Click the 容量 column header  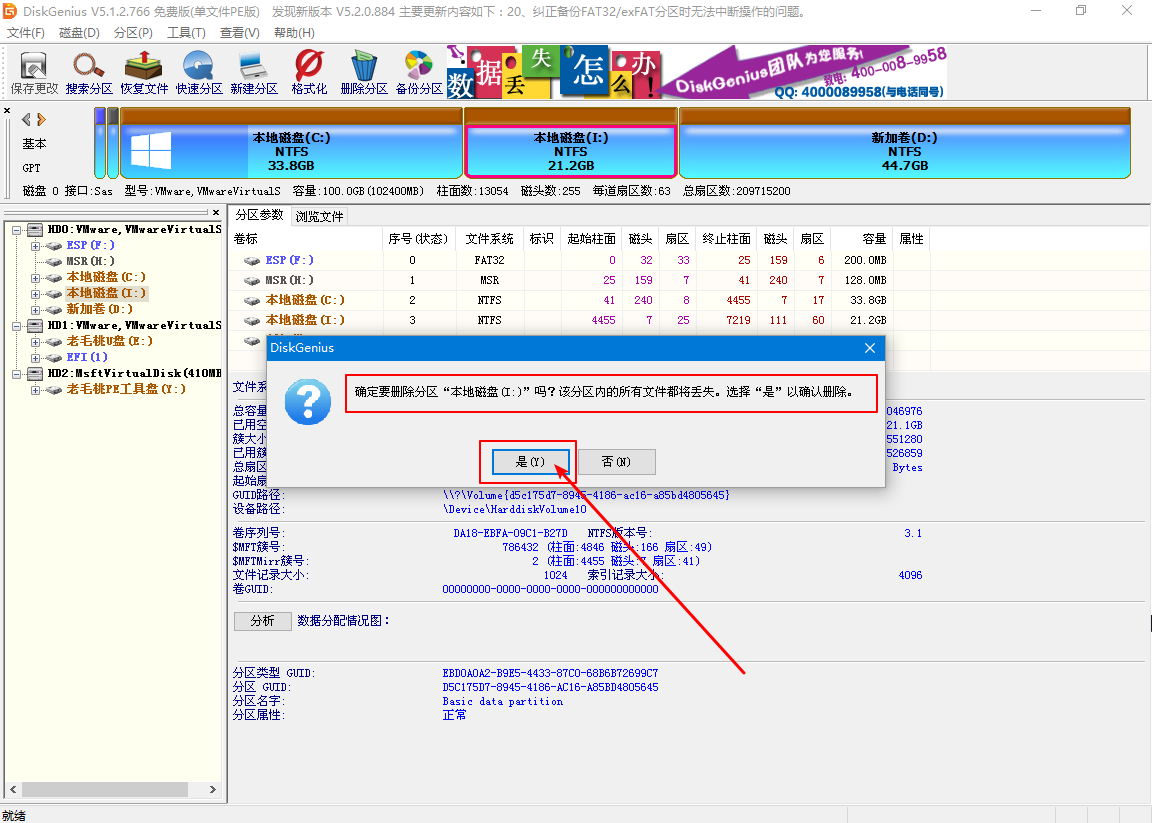coord(860,239)
